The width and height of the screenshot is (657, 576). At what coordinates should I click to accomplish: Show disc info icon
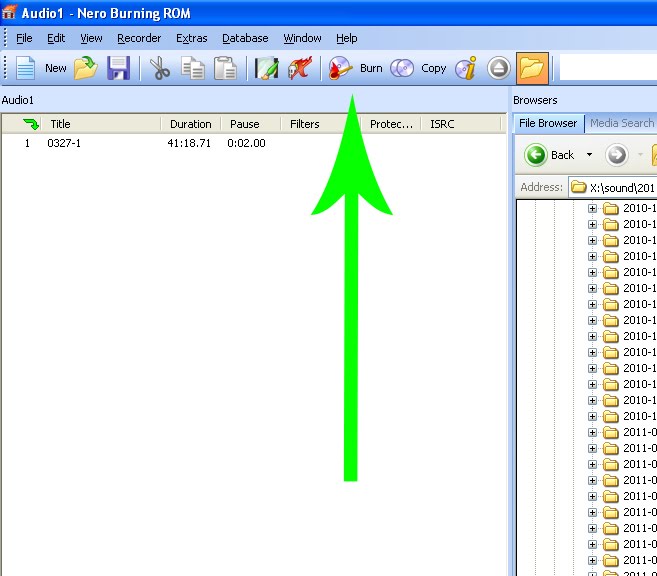coord(466,68)
